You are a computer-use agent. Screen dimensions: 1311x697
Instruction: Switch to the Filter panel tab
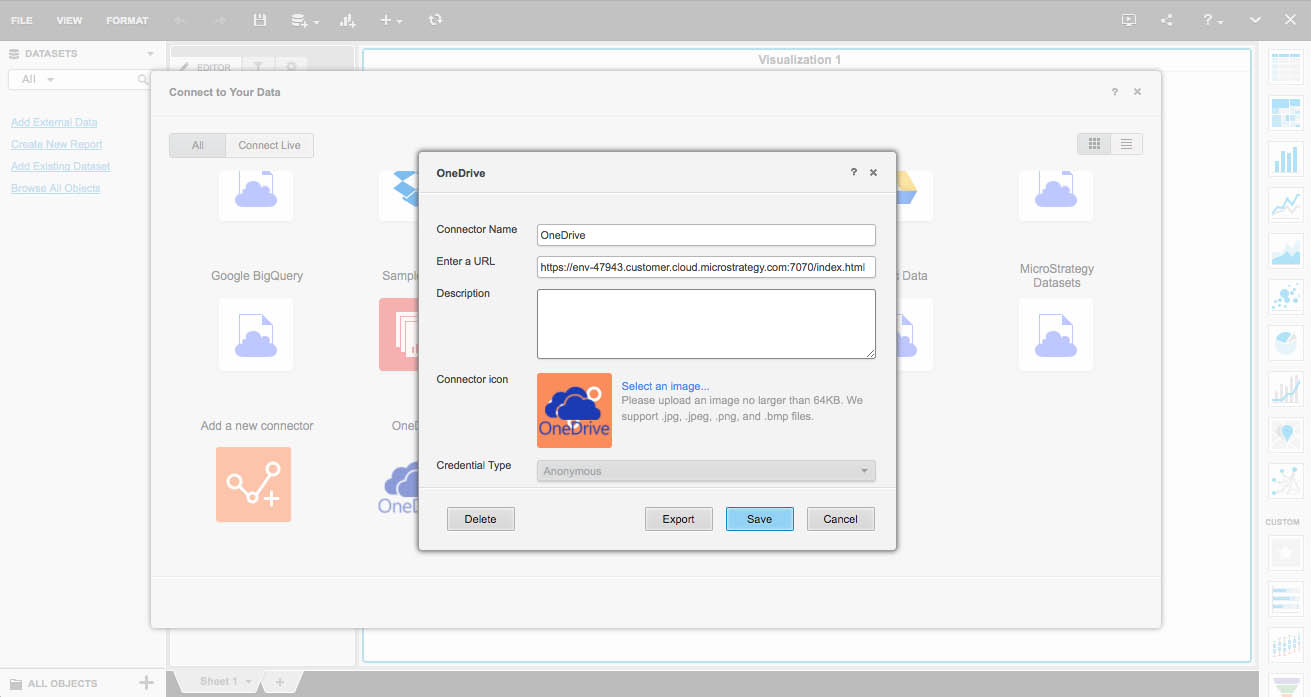click(x=258, y=67)
